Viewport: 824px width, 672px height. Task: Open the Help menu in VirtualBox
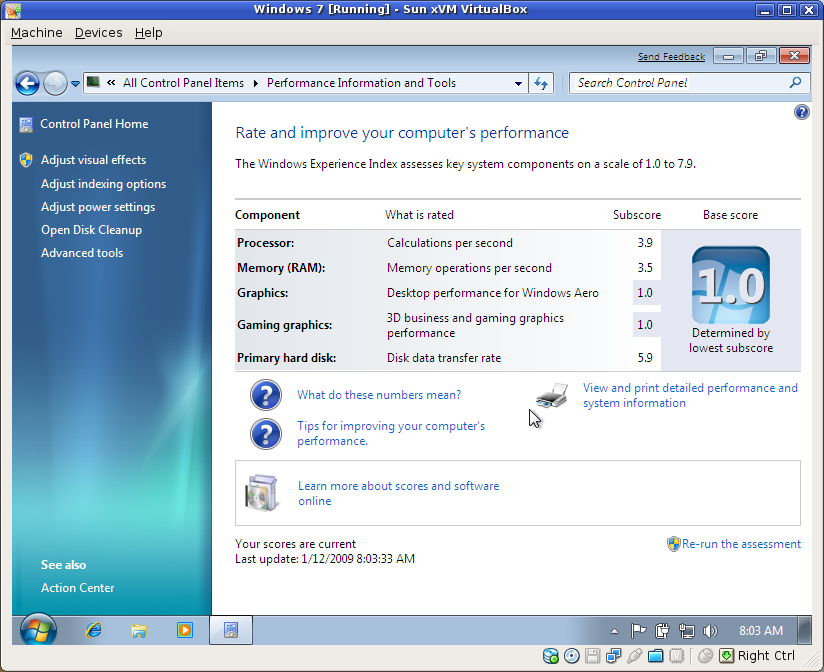[x=148, y=32]
